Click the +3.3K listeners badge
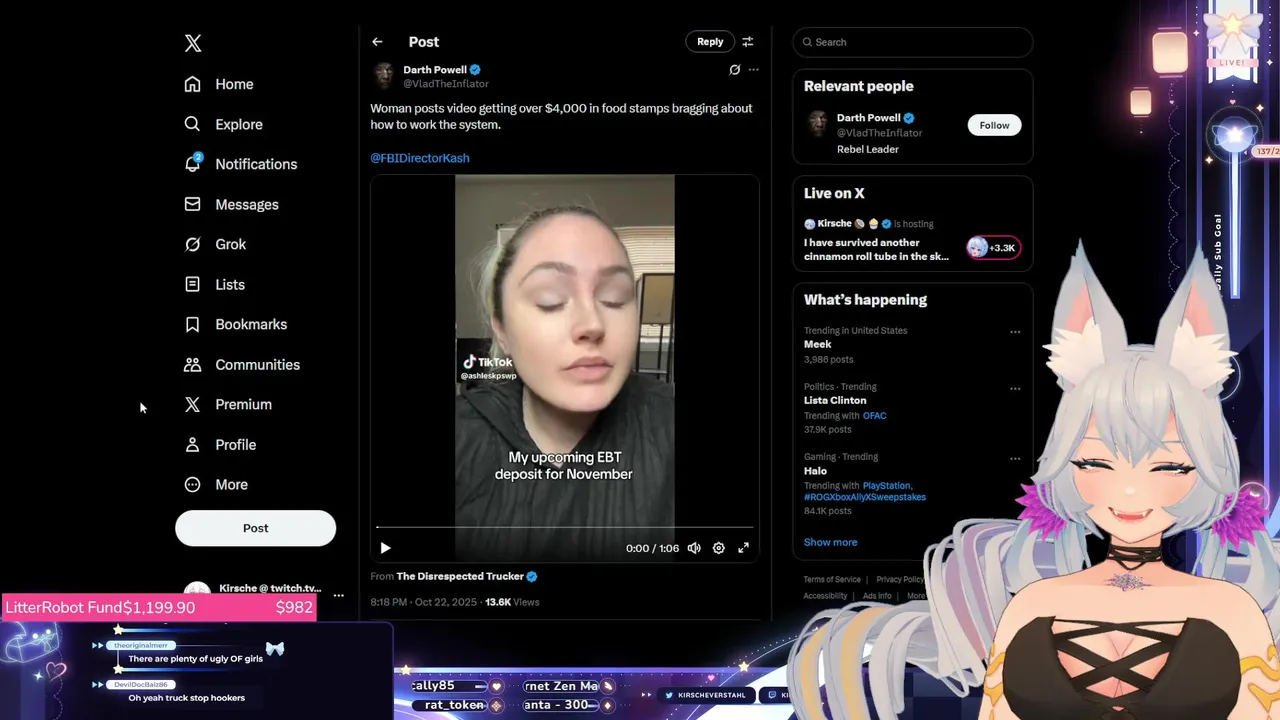 coord(993,248)
